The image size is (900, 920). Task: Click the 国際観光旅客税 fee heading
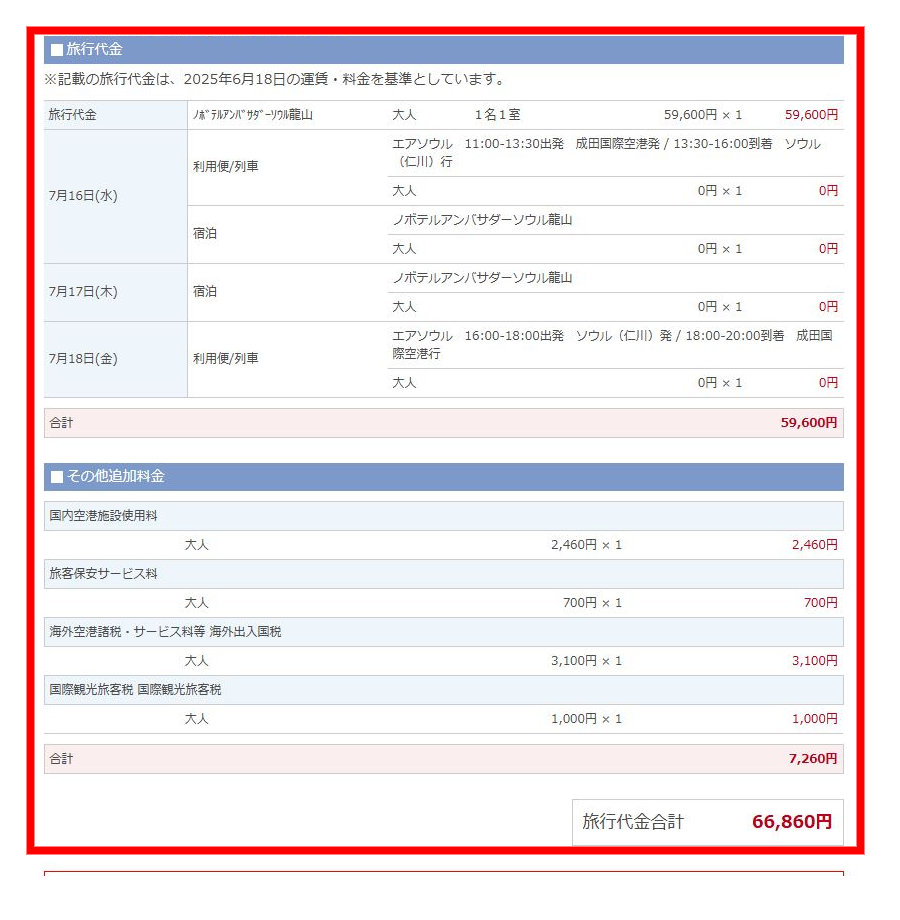coord(444,690)
